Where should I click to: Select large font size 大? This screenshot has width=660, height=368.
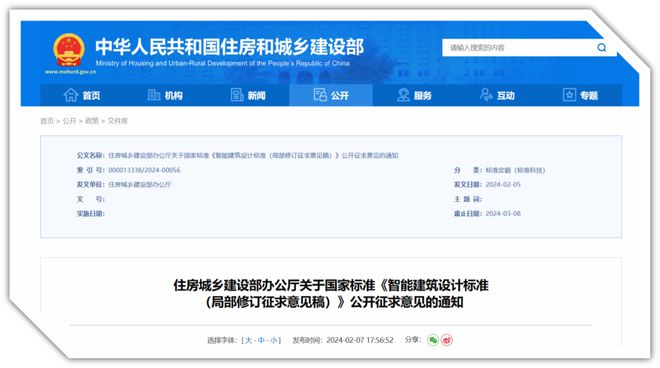coord(248,340)
